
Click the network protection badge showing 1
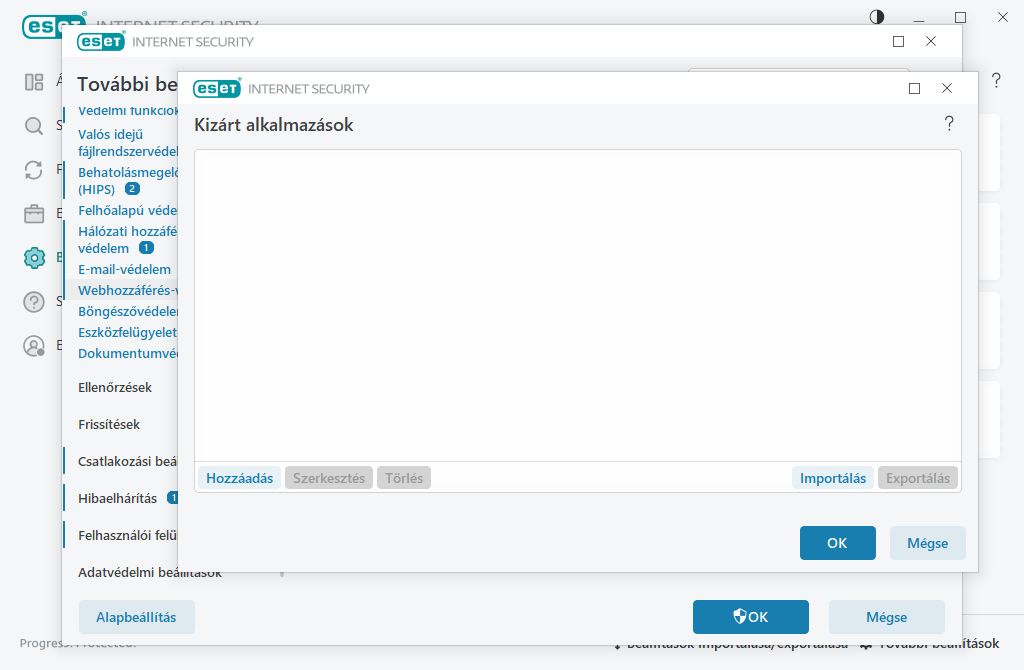pyautogui.click(x=146, y=247)
